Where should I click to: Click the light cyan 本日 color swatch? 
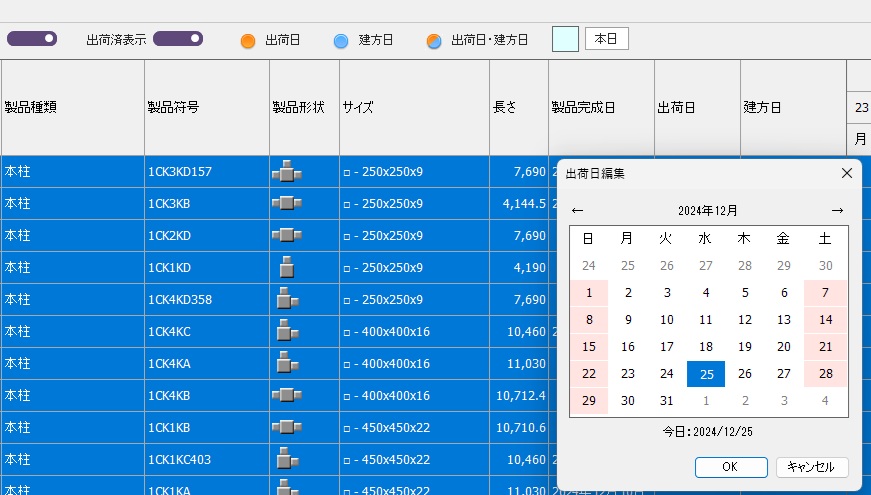click(565, 39)
